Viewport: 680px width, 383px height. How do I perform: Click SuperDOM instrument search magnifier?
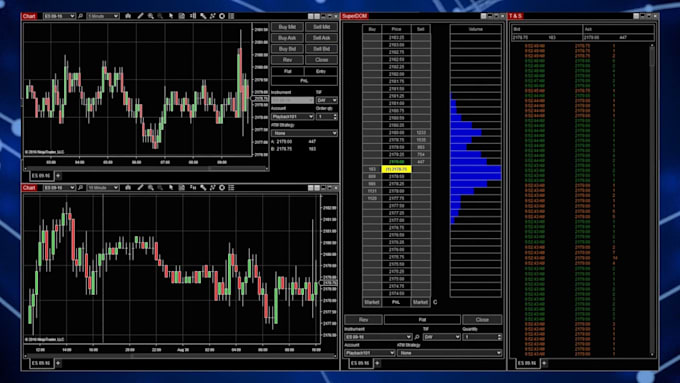[417, 337]
